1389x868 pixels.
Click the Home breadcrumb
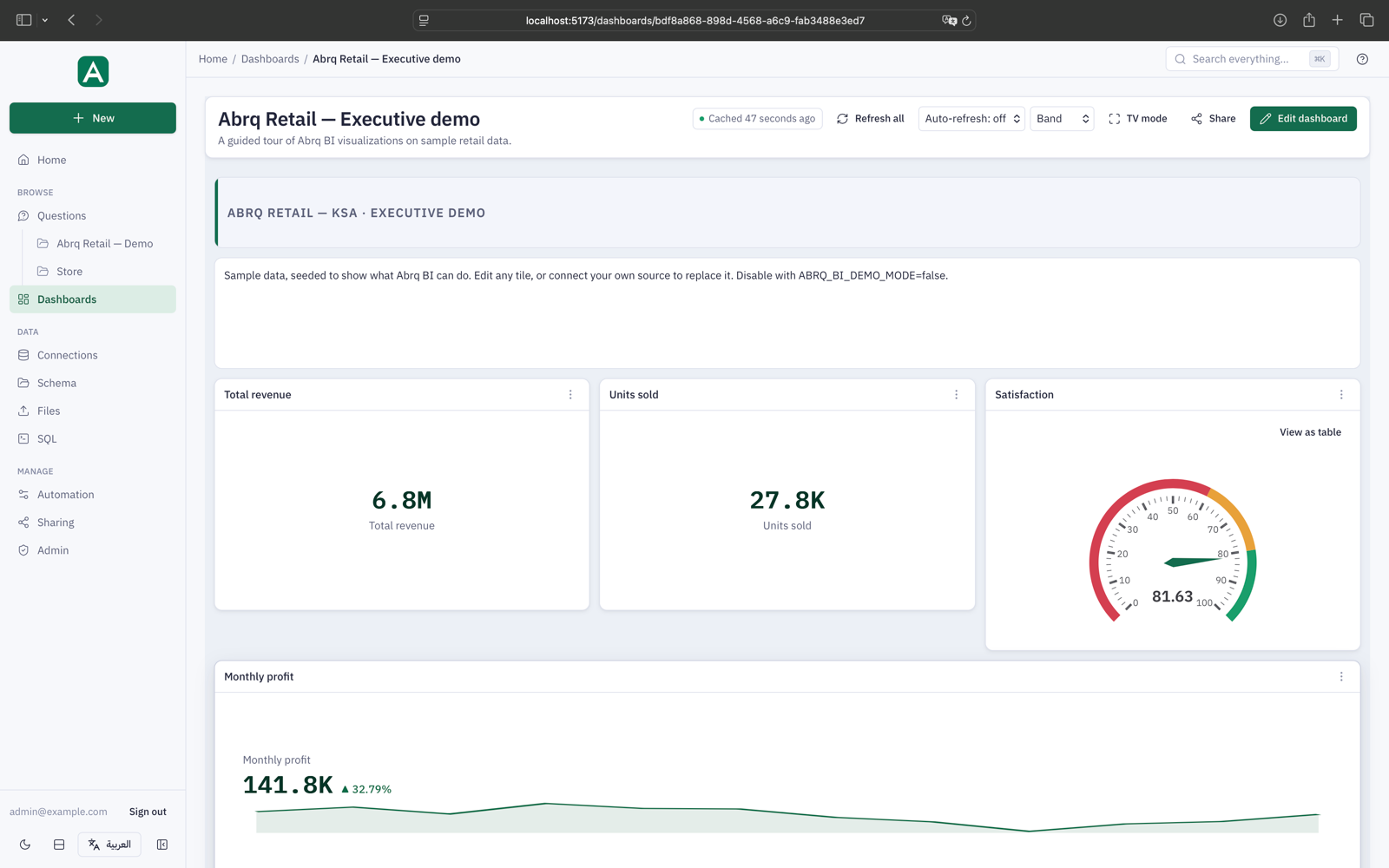click(x=213, y=59)
